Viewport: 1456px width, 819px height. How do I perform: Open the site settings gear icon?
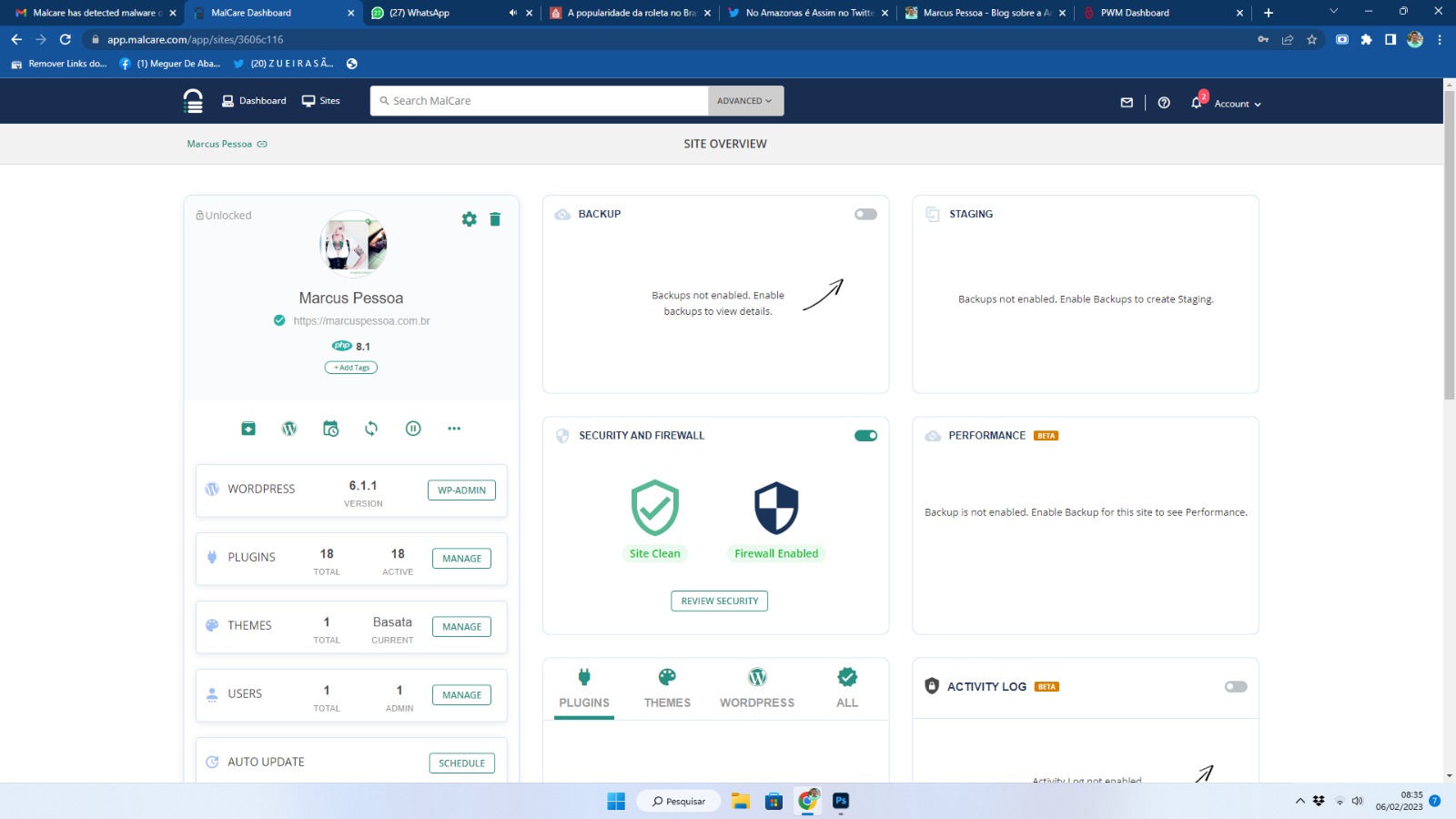[469, 219]
